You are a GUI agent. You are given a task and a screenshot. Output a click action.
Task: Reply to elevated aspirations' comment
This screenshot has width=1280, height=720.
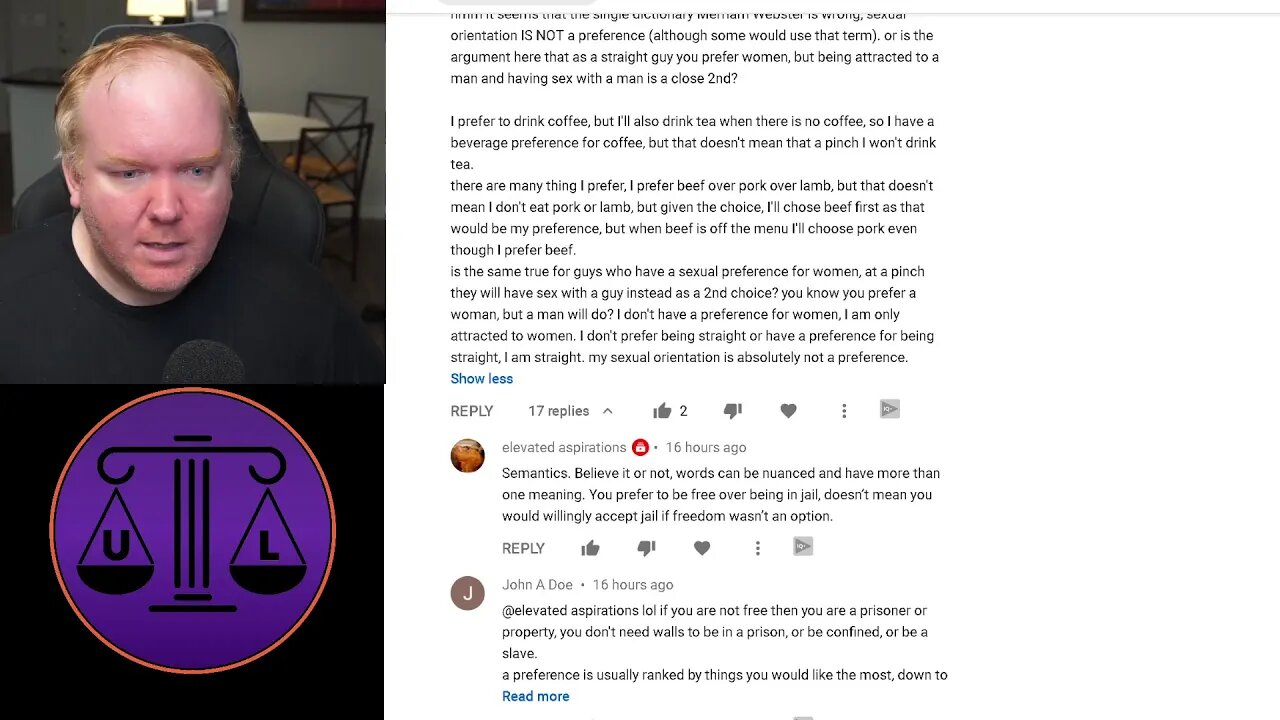click(x=523, y=548)
